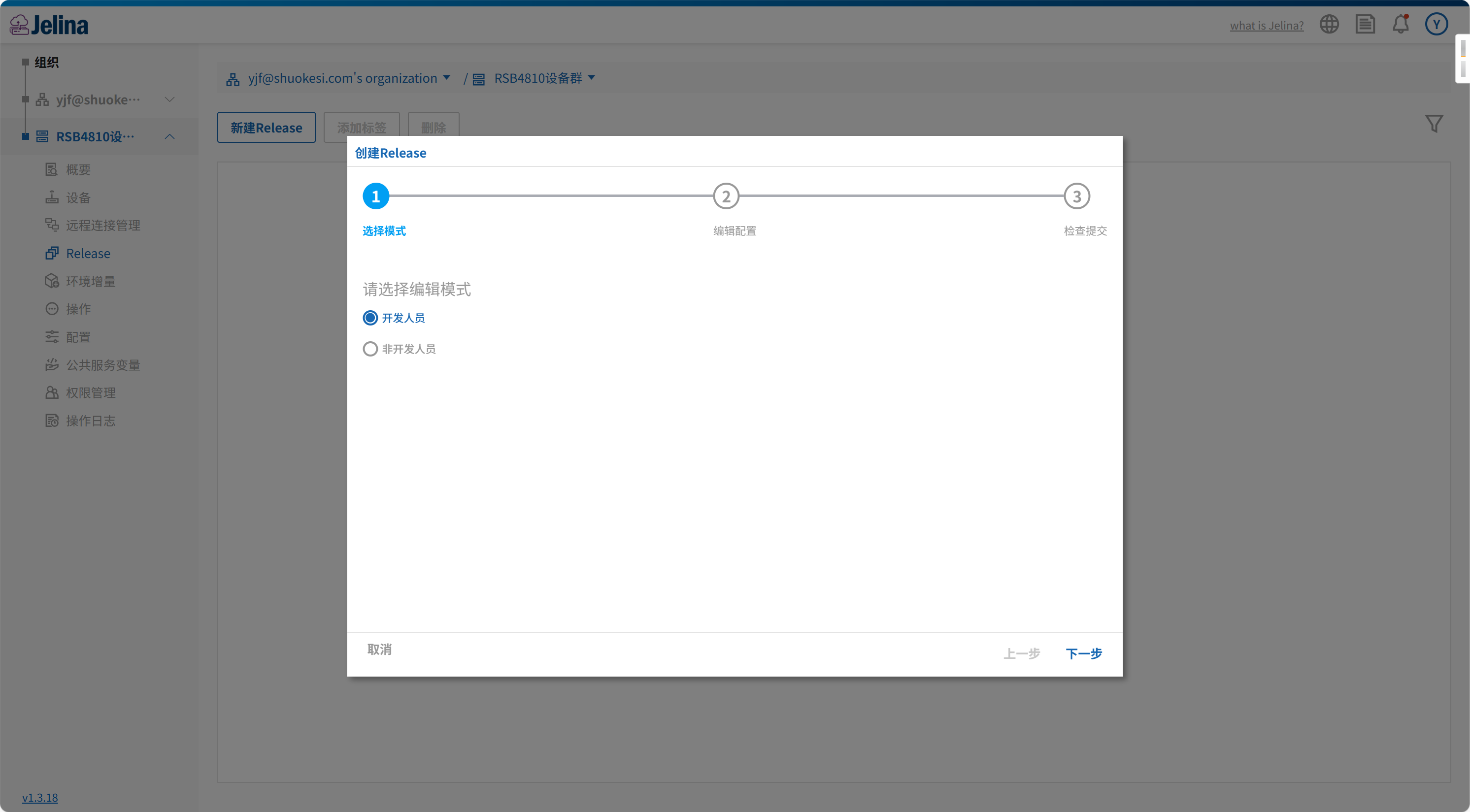Click step 2 编辑配置 circle

point(726,196)
